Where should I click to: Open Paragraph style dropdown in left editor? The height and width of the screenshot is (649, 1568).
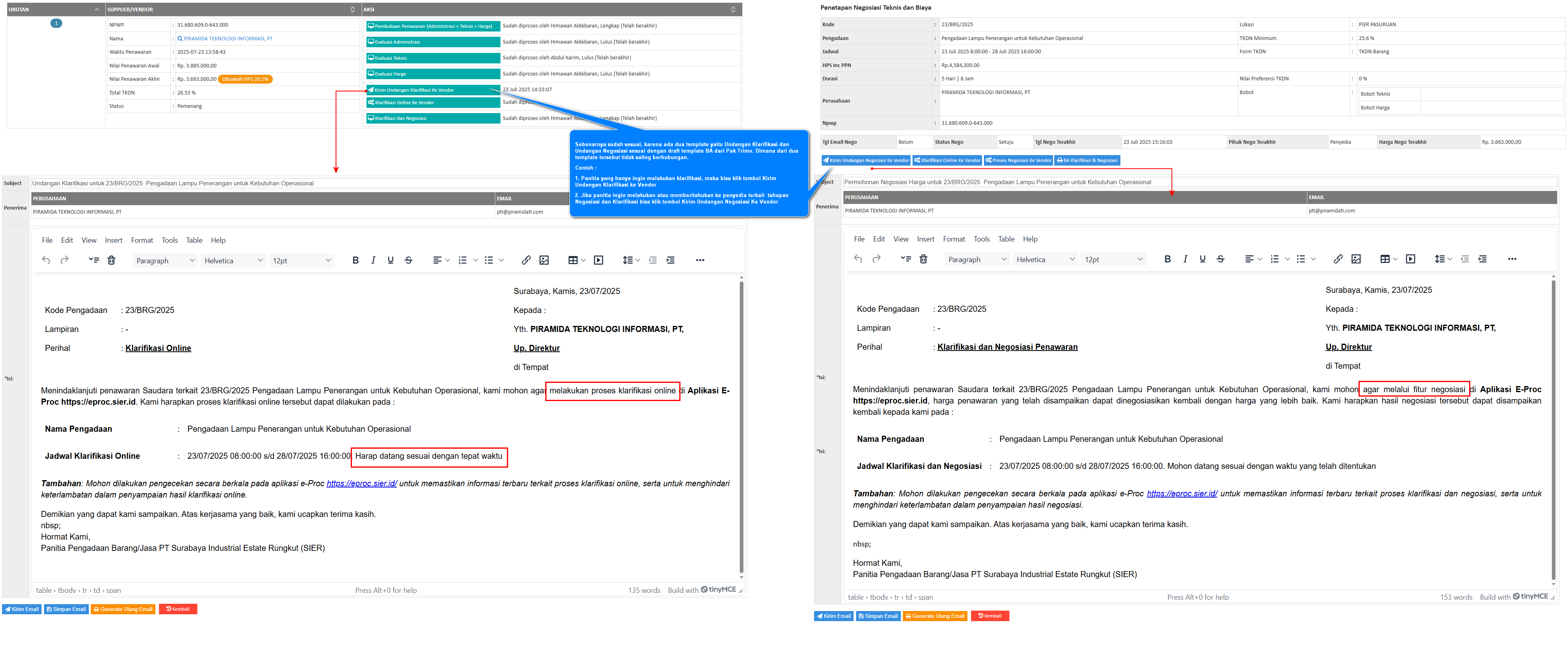point(165,260)
